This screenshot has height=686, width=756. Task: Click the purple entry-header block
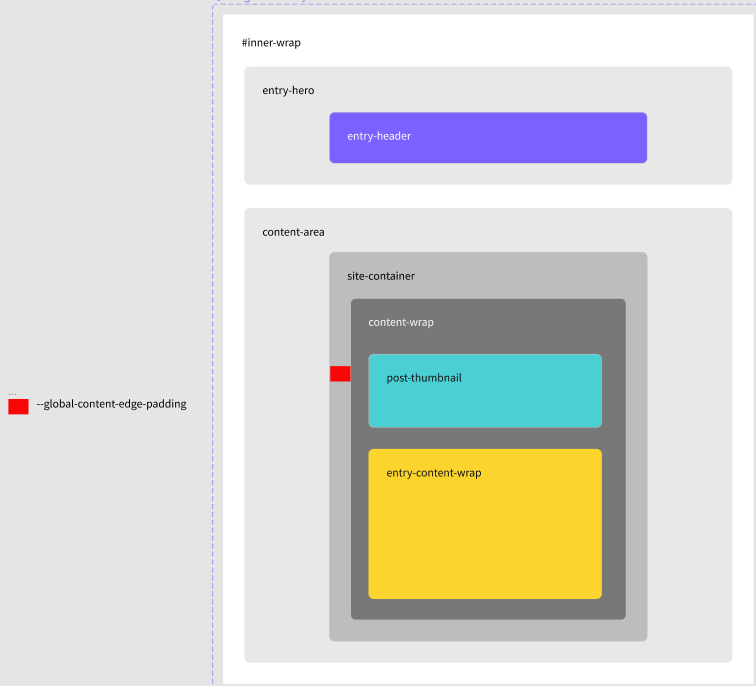click(488, 138)
